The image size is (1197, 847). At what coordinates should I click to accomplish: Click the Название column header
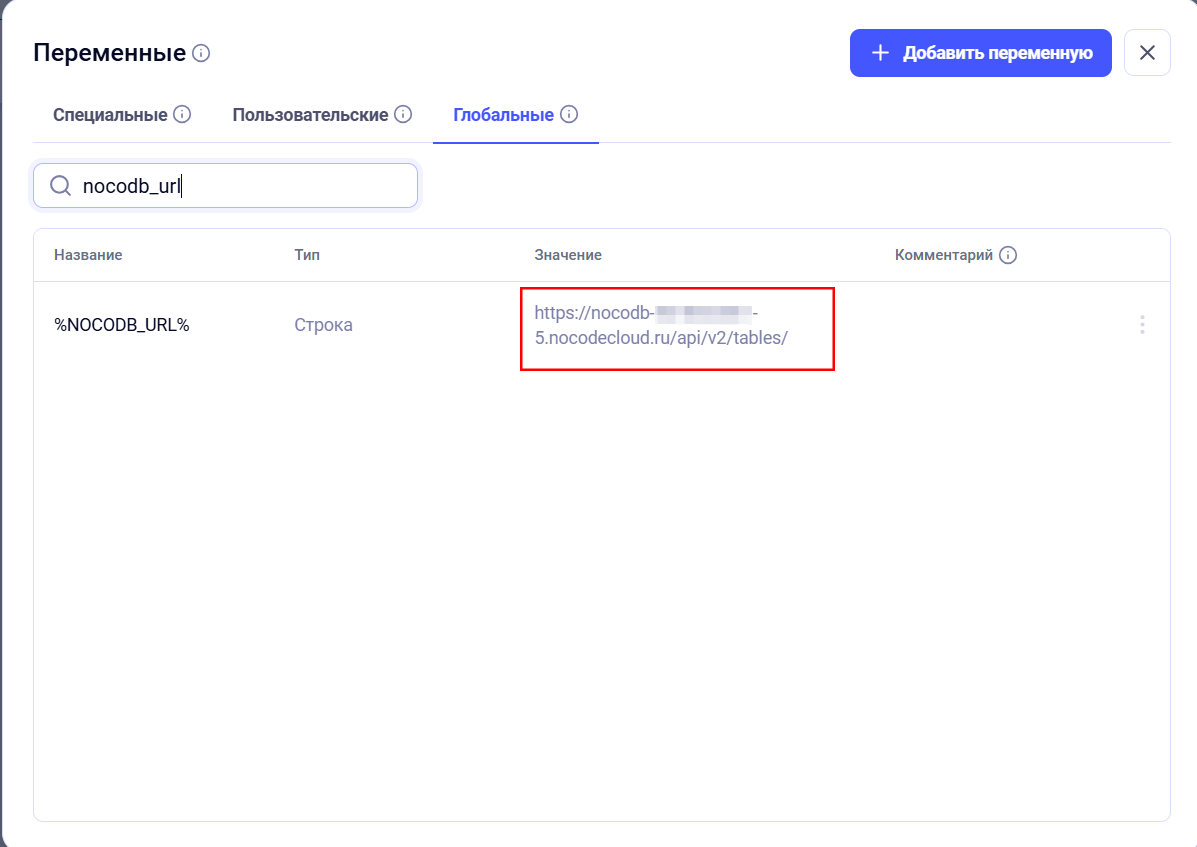coord(88,255)
